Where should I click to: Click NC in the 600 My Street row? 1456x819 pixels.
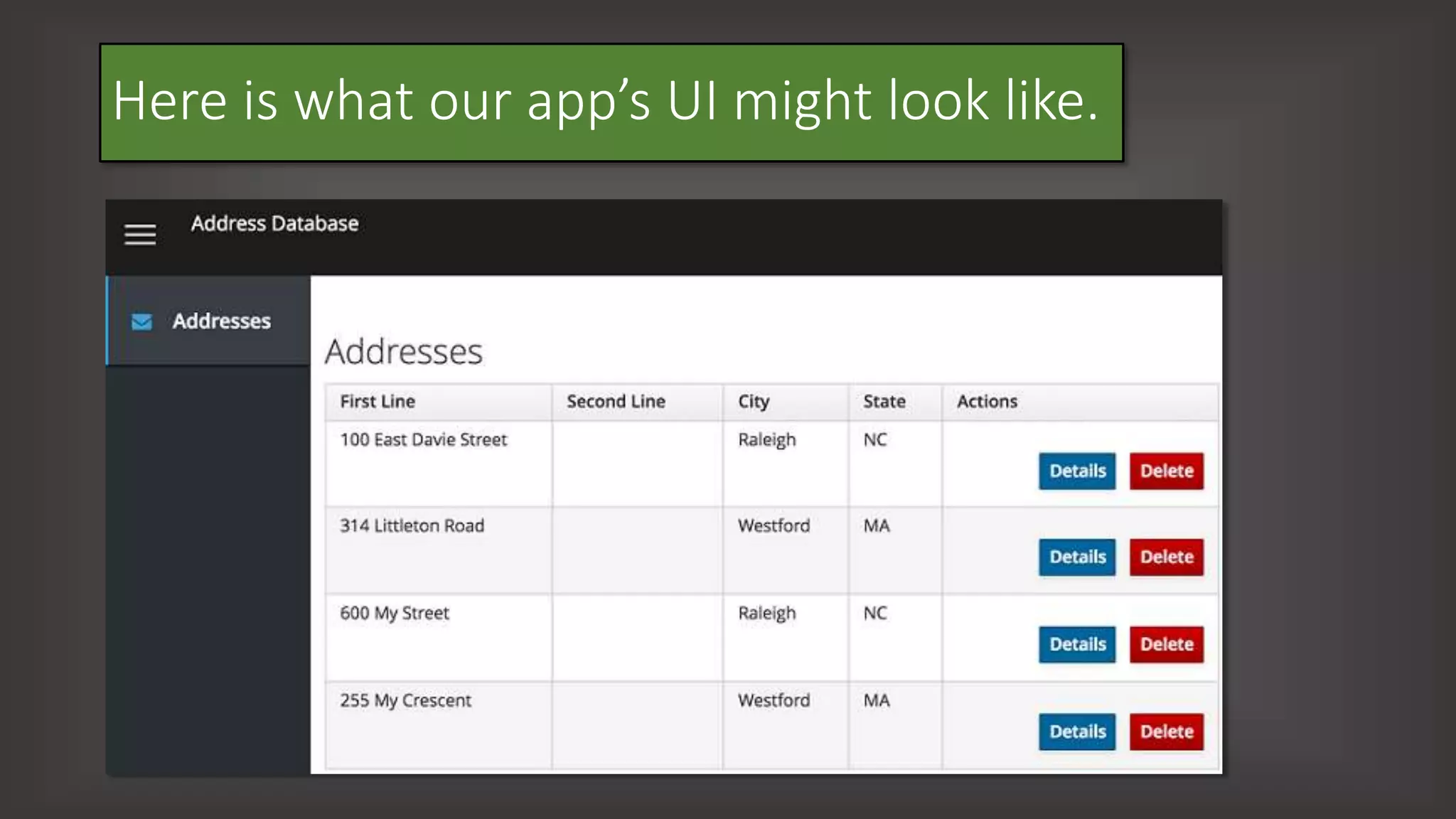pyautogui.click(x=875, y=614)
